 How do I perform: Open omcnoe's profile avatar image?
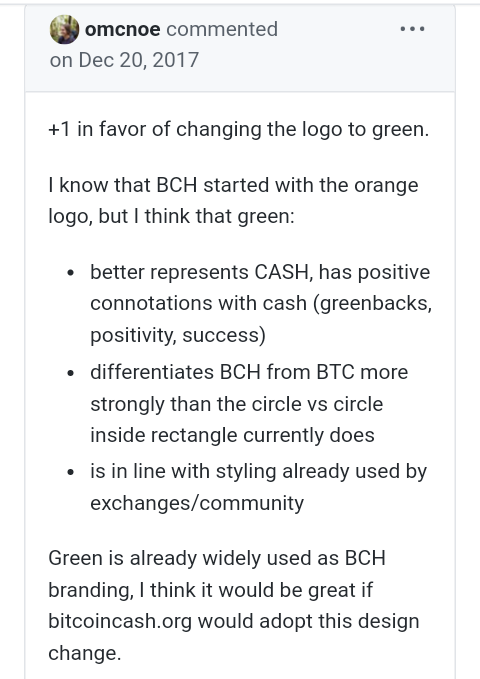click(x=64, y=29)
